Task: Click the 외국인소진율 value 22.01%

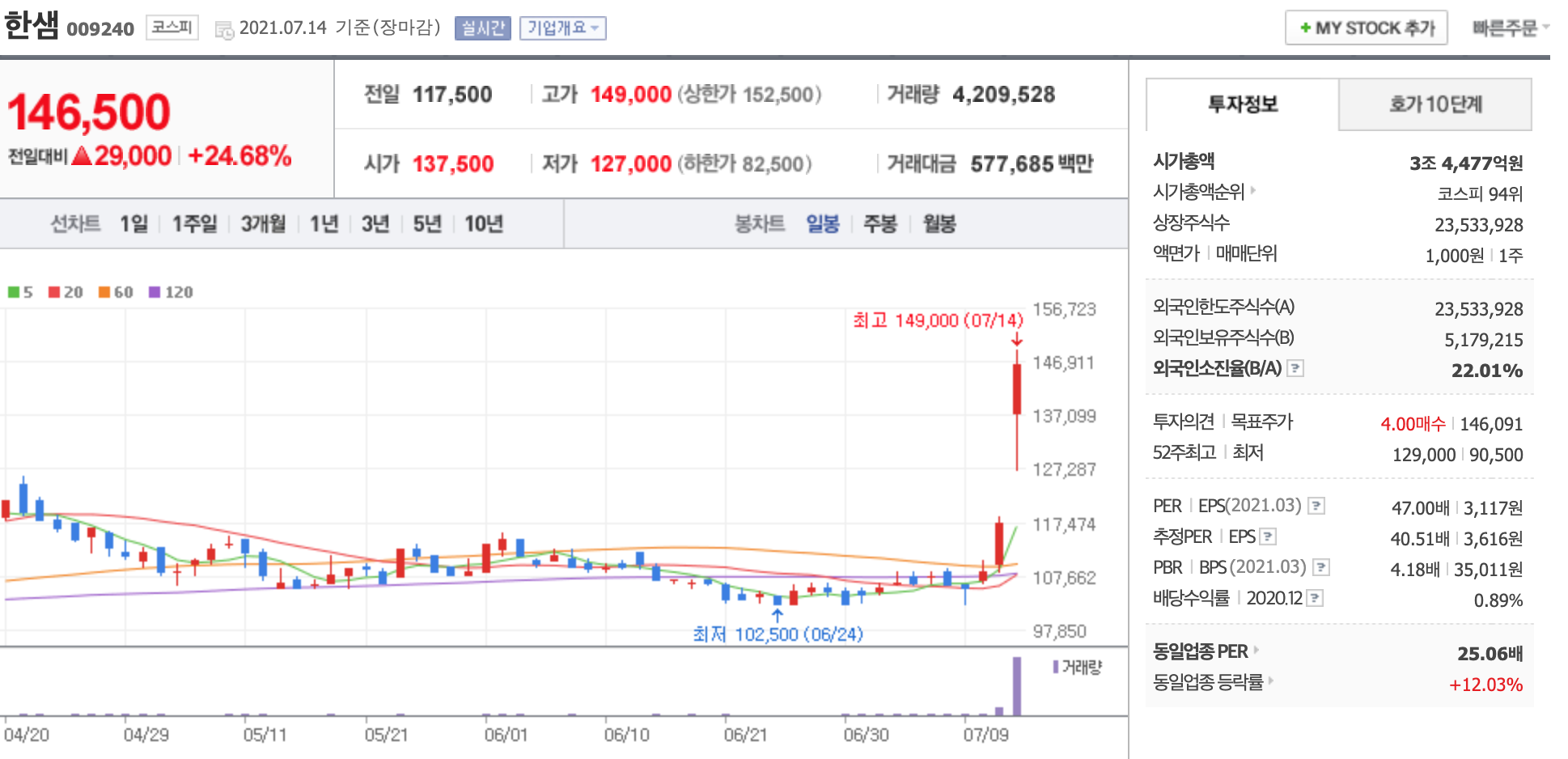Action: [1487, 371]
